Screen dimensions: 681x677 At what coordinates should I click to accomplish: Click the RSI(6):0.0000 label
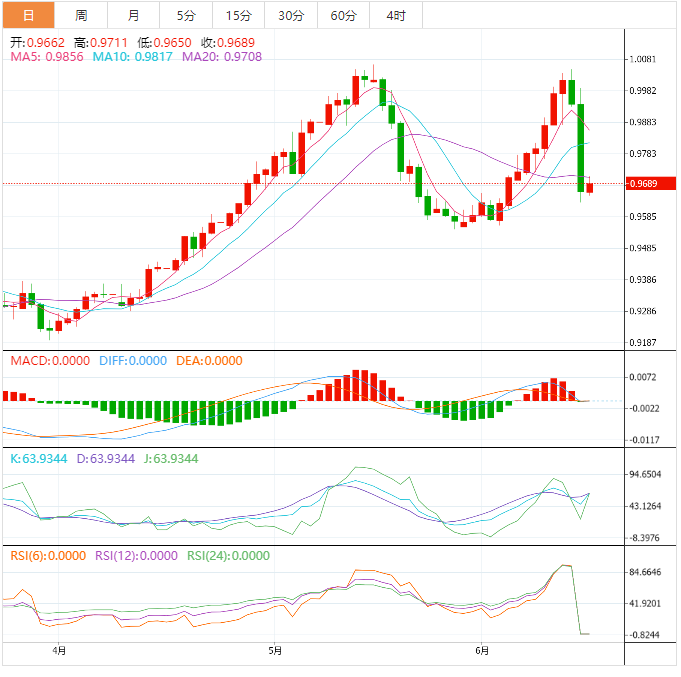(48, 556)
